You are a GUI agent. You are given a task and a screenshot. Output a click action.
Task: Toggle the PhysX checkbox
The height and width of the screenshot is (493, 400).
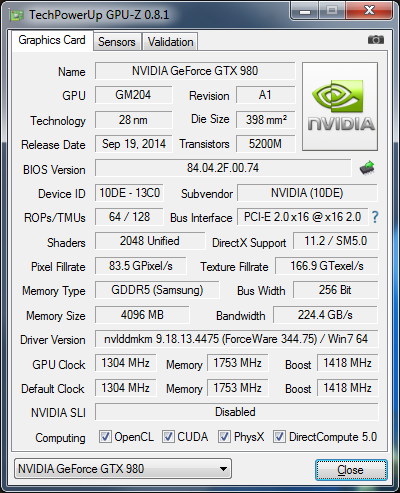coord(224,436)
